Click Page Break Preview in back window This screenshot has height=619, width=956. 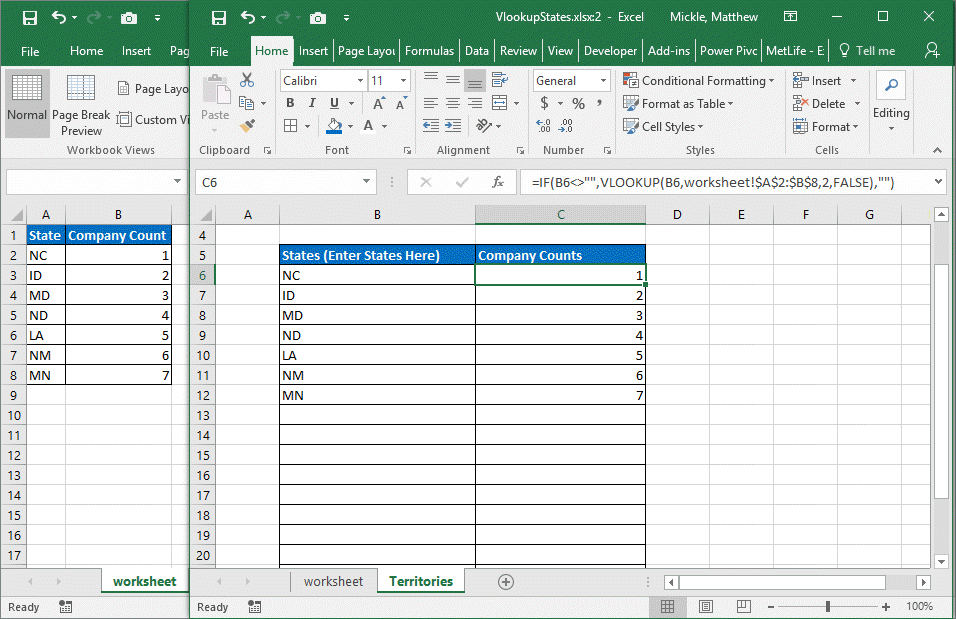(81, 105)
